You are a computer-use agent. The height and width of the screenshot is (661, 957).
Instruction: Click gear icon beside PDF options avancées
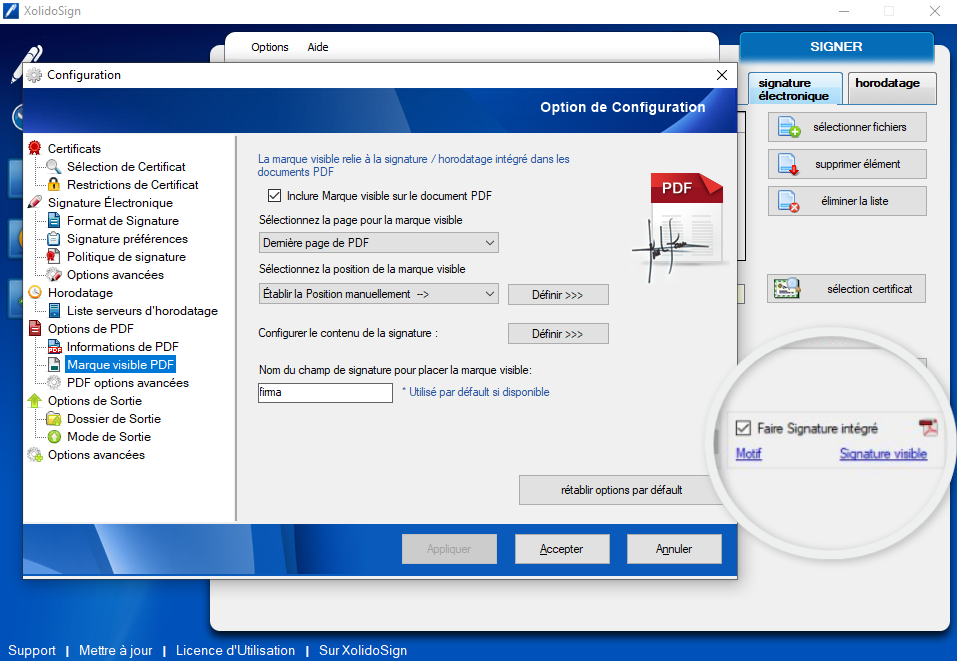[54, 383]
